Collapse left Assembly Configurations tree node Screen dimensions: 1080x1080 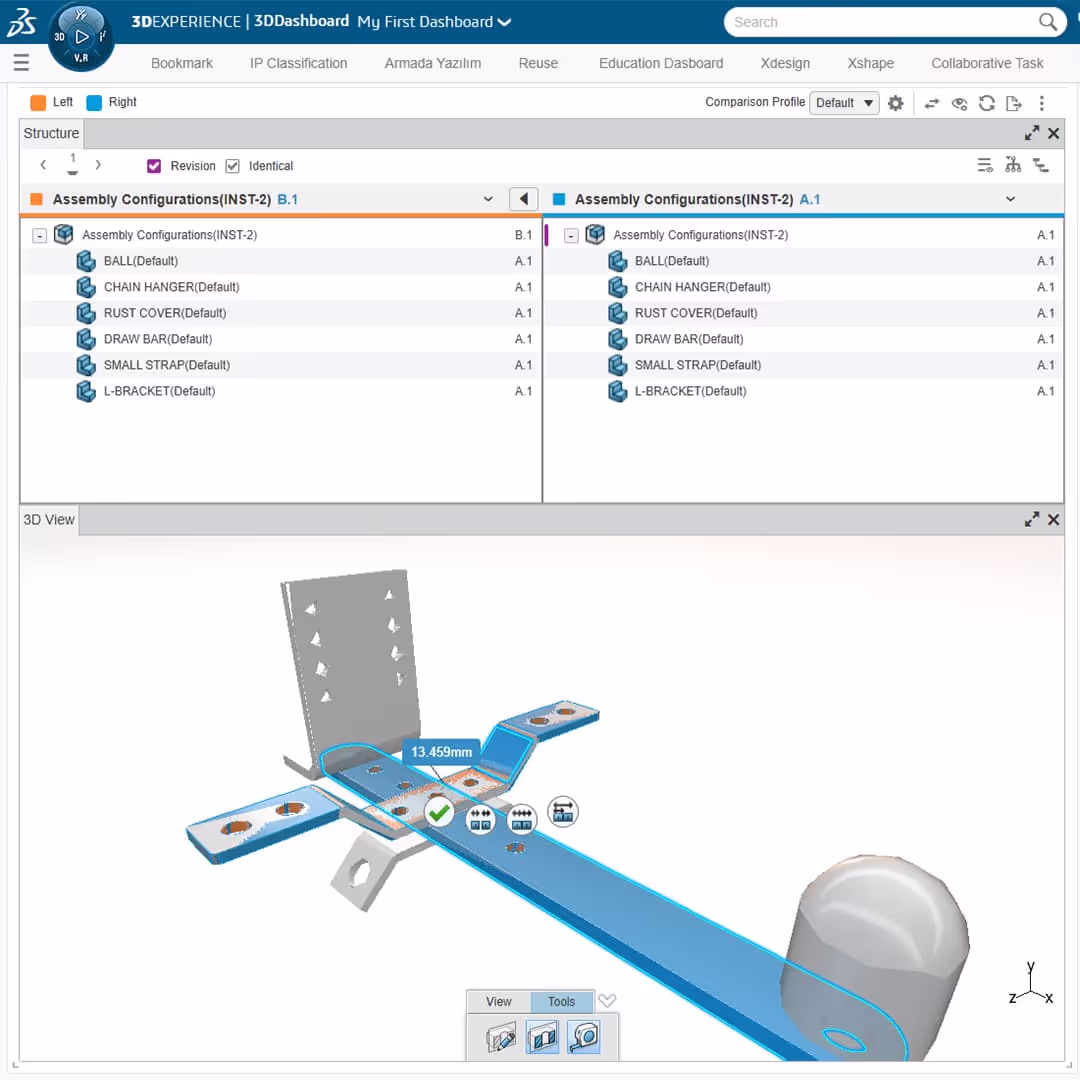click(40, 236)
